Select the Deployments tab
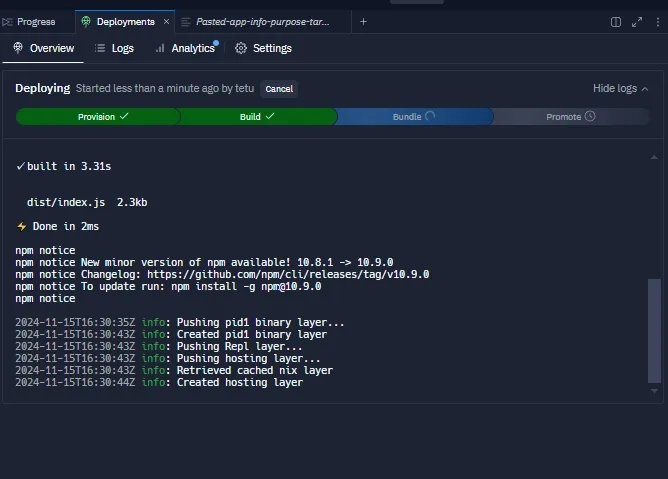668x479 pixels. coord(125,22)
